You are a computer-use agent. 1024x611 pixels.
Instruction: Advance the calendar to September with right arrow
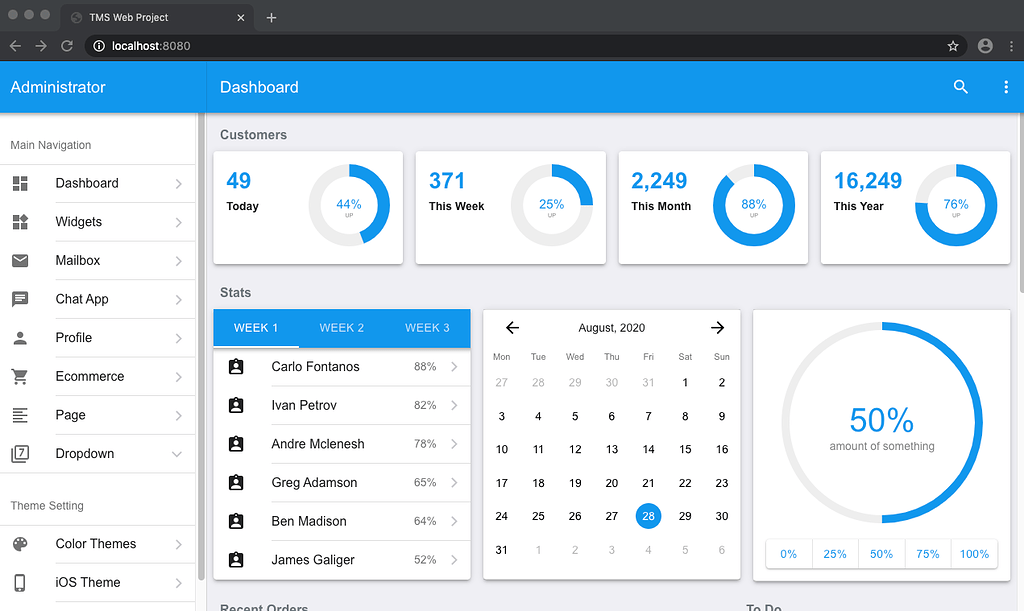[x=717, y=327]
